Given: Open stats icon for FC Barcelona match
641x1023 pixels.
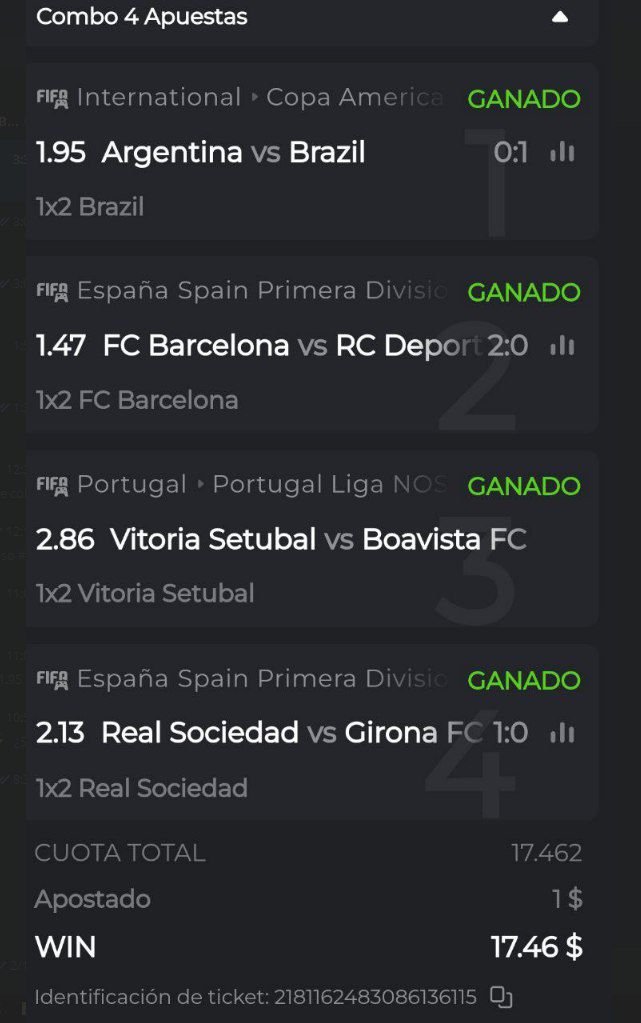Looking at the screenshot, I should 562,346.
